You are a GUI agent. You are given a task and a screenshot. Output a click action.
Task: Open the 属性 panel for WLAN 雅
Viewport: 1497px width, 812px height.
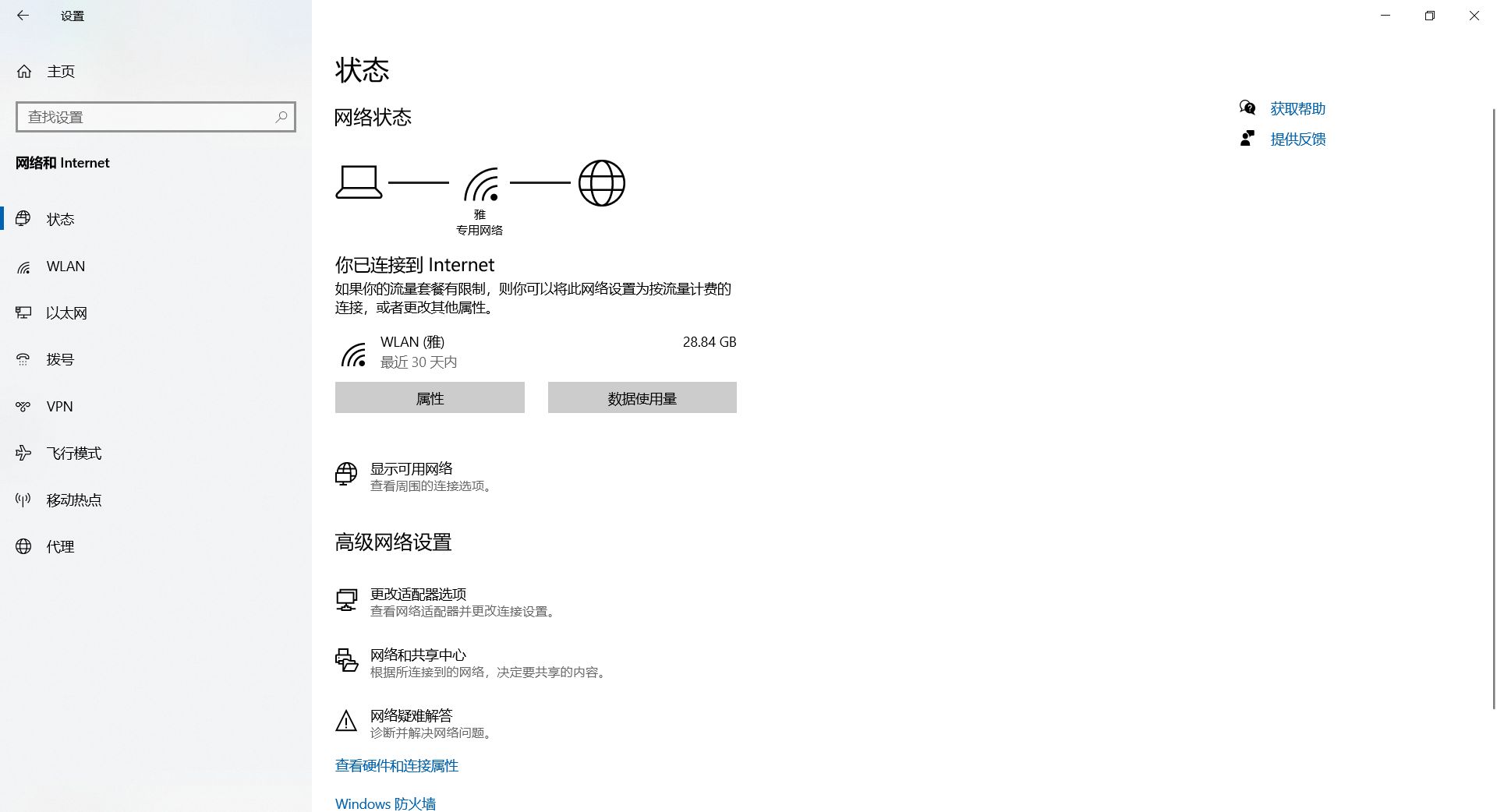[x=429, y=397]
